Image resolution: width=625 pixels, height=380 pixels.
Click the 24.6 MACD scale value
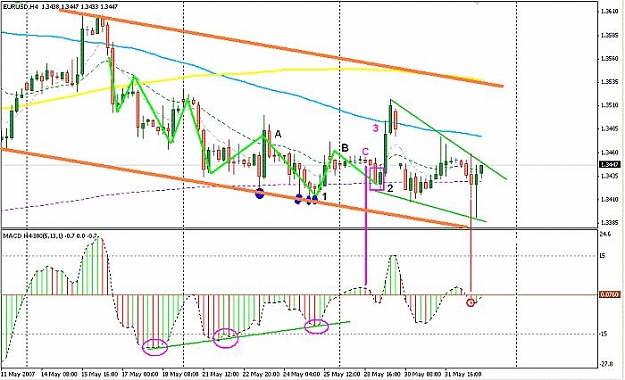pos(605,234)
